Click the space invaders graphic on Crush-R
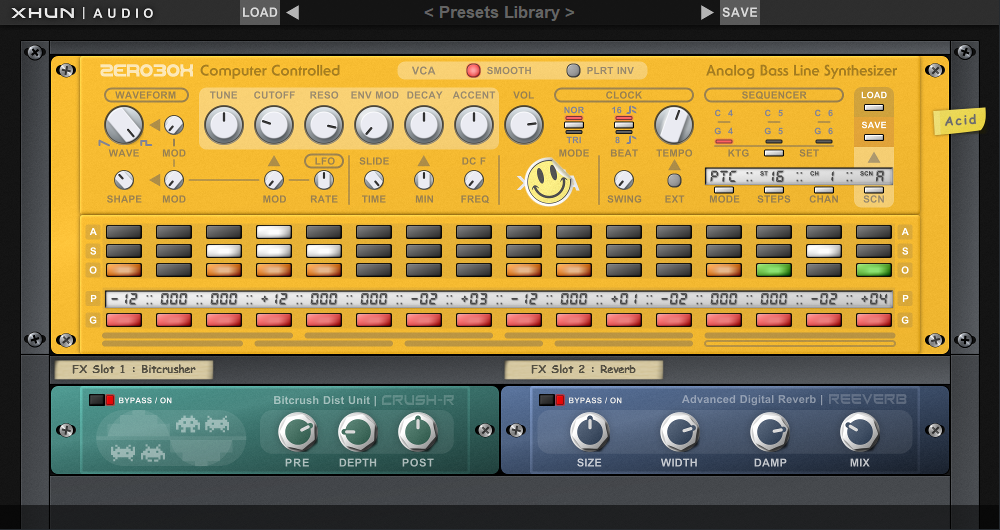The image size is (1000, 530). pyautogui.click(x=170, y=436)
